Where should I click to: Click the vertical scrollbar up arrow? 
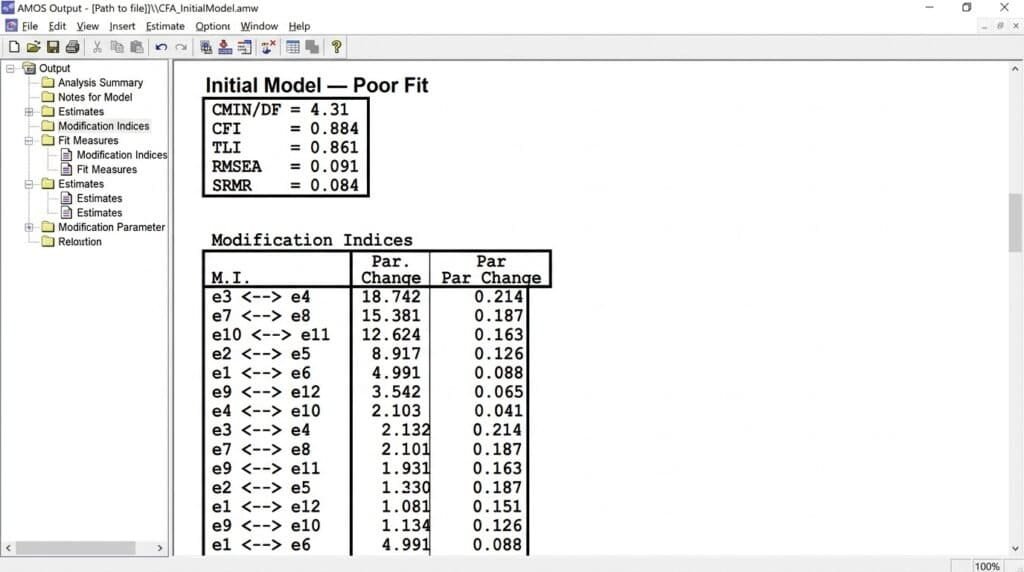(1015, 69)
